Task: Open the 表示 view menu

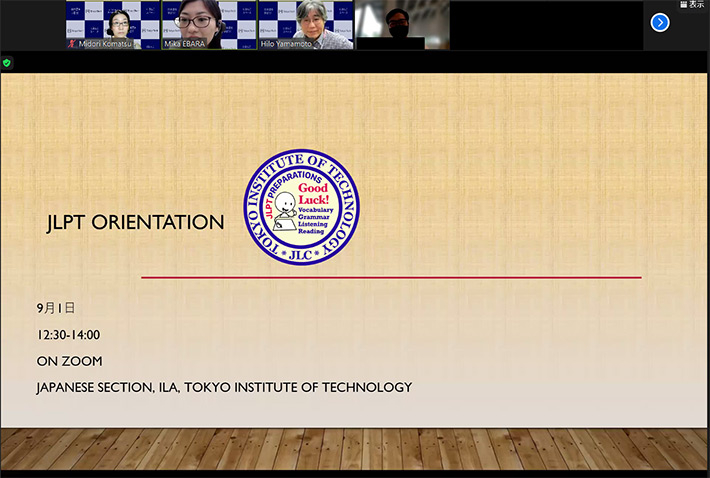Action: pos(691,5)
